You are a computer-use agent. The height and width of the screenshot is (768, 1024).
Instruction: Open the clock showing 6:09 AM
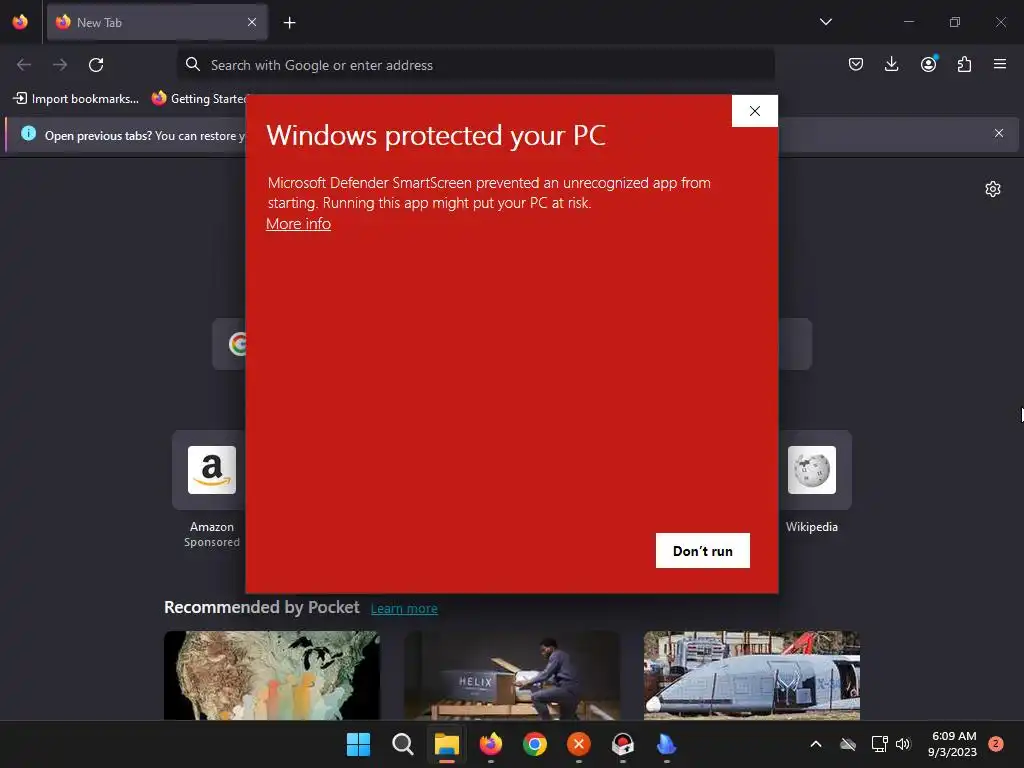point(952,744)
